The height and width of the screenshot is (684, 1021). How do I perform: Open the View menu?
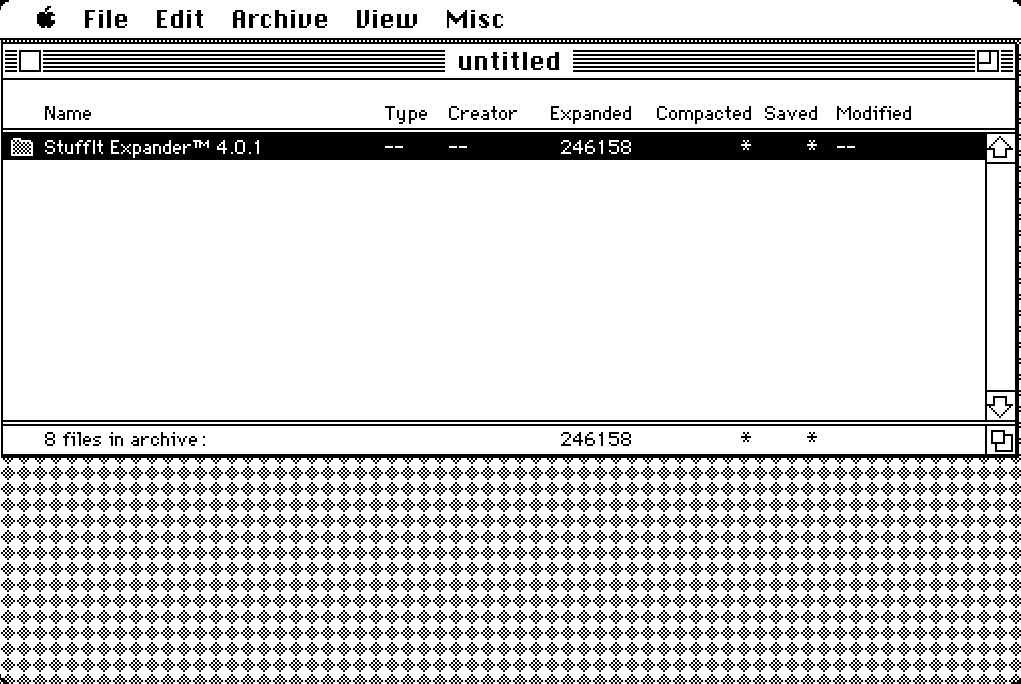[386, 18]
